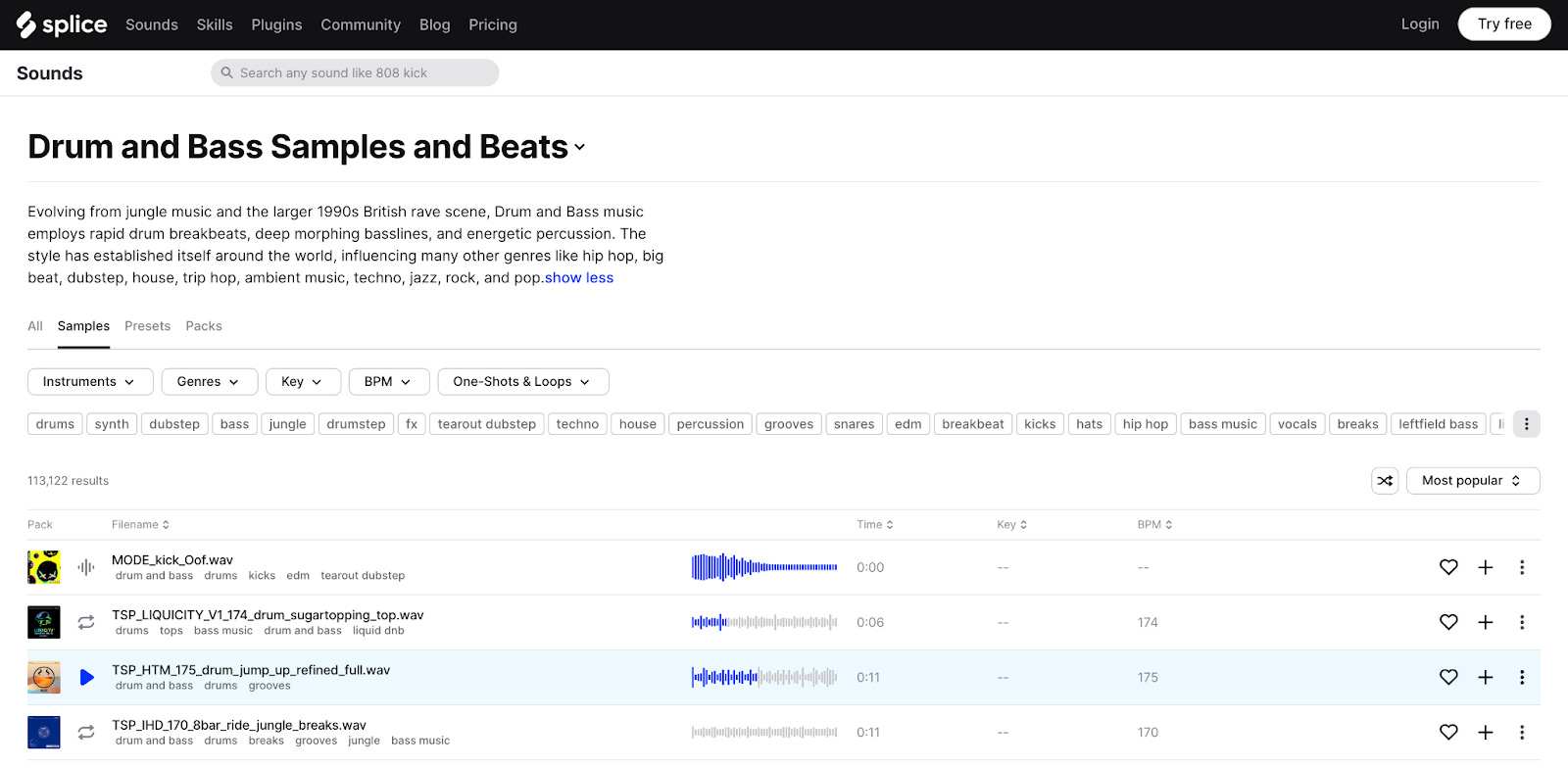This screenshot has width=1568, height=768.
Task: Click the show less link
Action: 579,278
